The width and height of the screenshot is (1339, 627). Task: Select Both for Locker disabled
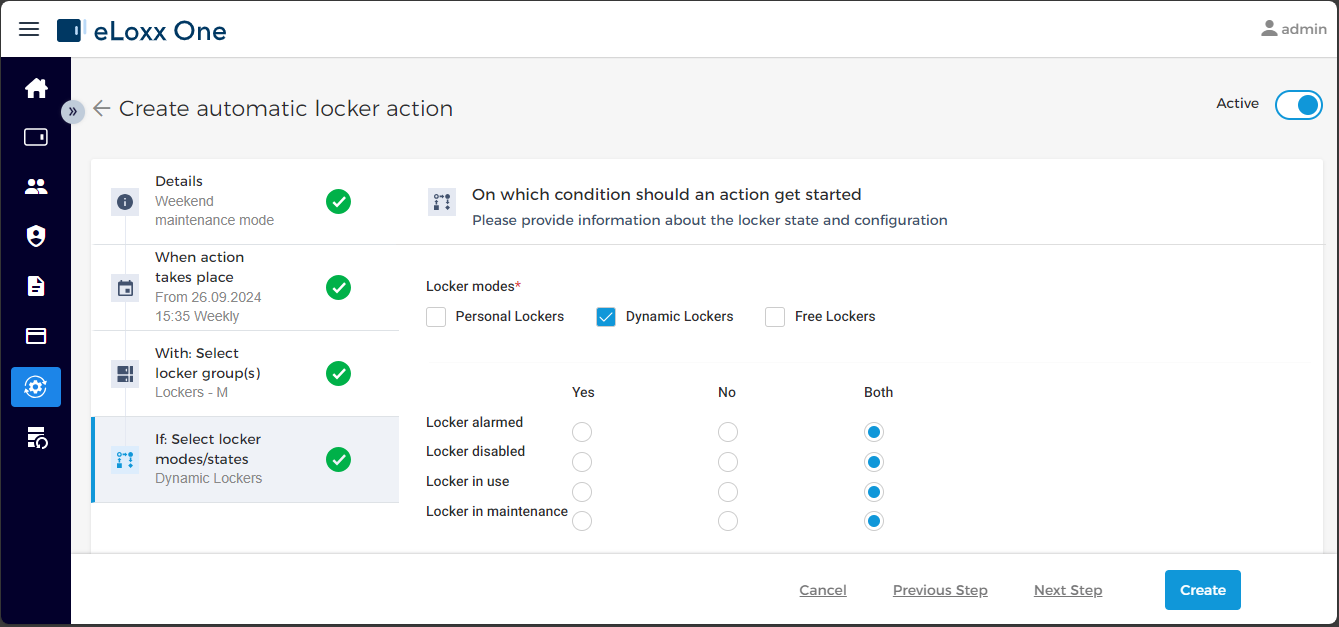(874, 462)
